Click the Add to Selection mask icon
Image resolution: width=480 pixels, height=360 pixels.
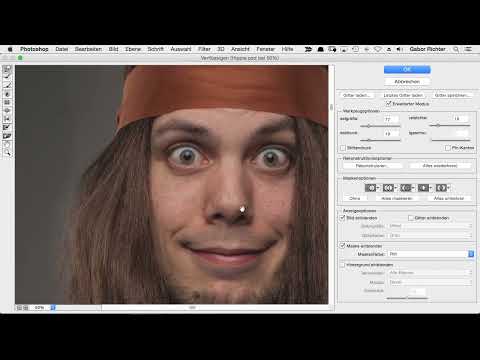tap(388, 188)
